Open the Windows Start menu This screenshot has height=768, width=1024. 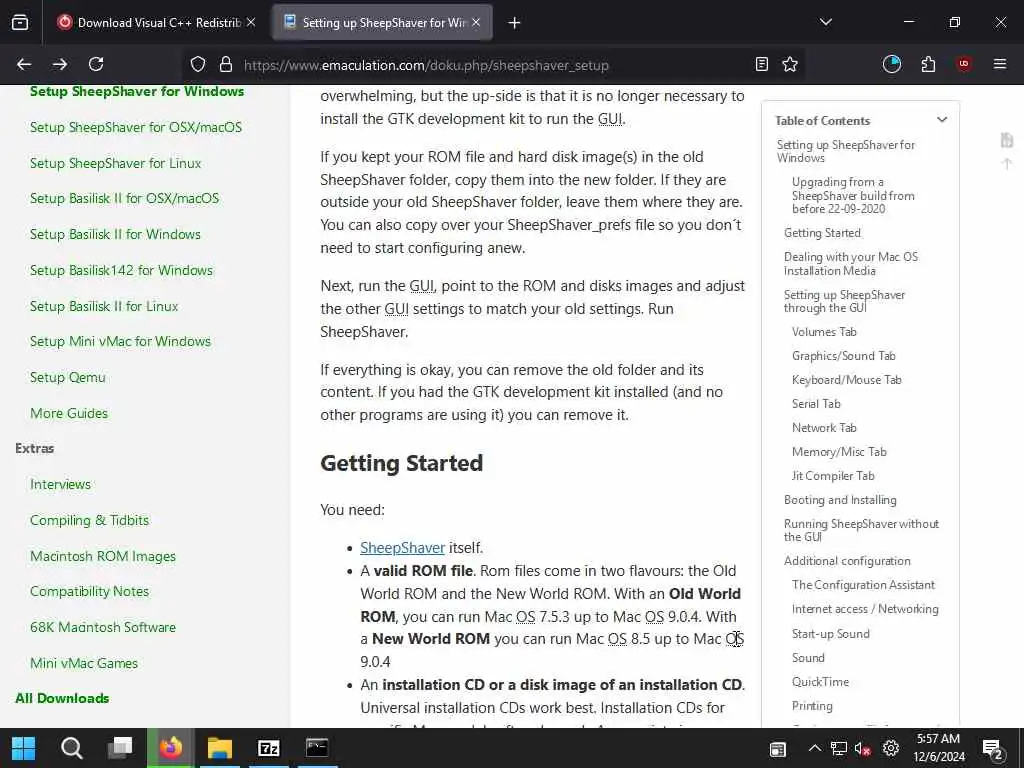click(24, 748)
